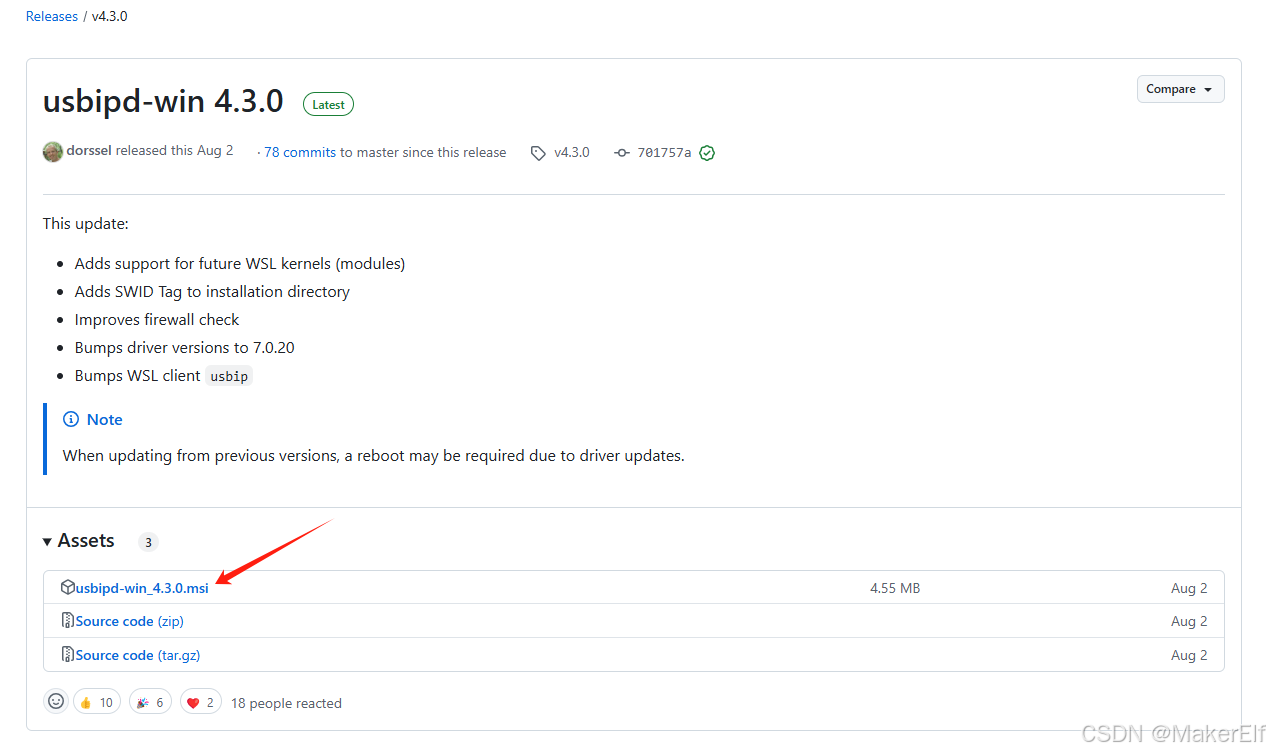Click the Assets count badge 3
Viewport: 1270px width, 755px height.
148,542
